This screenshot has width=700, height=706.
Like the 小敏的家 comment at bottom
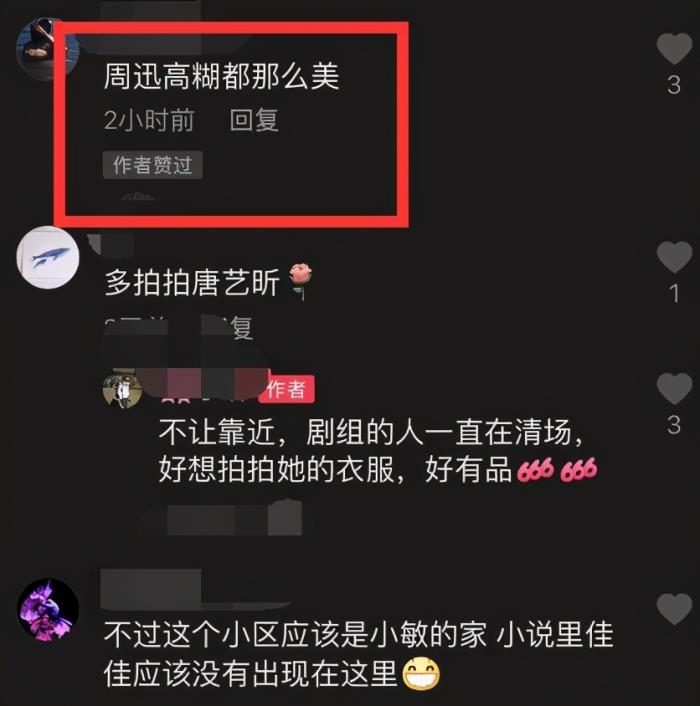pyautogui.click(x=674, y=609)
